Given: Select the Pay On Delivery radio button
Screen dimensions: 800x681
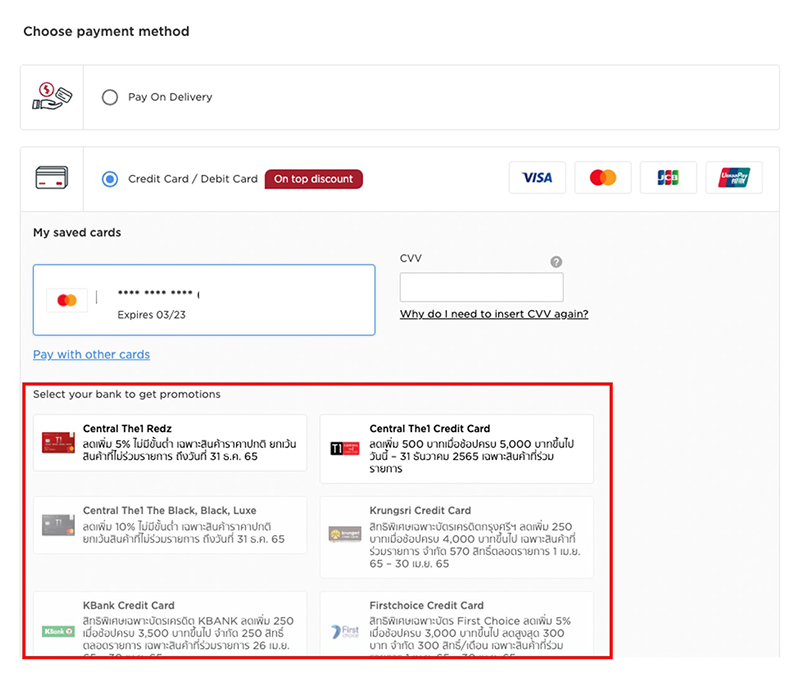Looking at the screenshot, I should [110, 97].
